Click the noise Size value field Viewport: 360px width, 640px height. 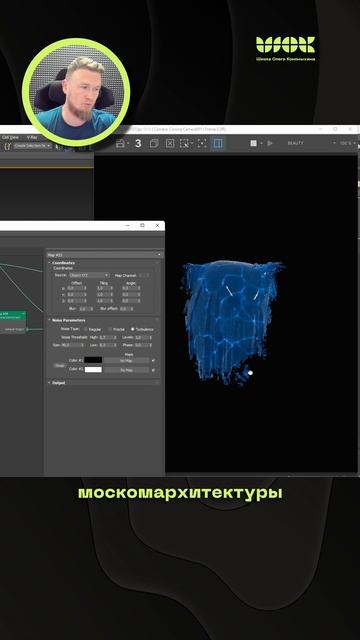click(73, 345)
